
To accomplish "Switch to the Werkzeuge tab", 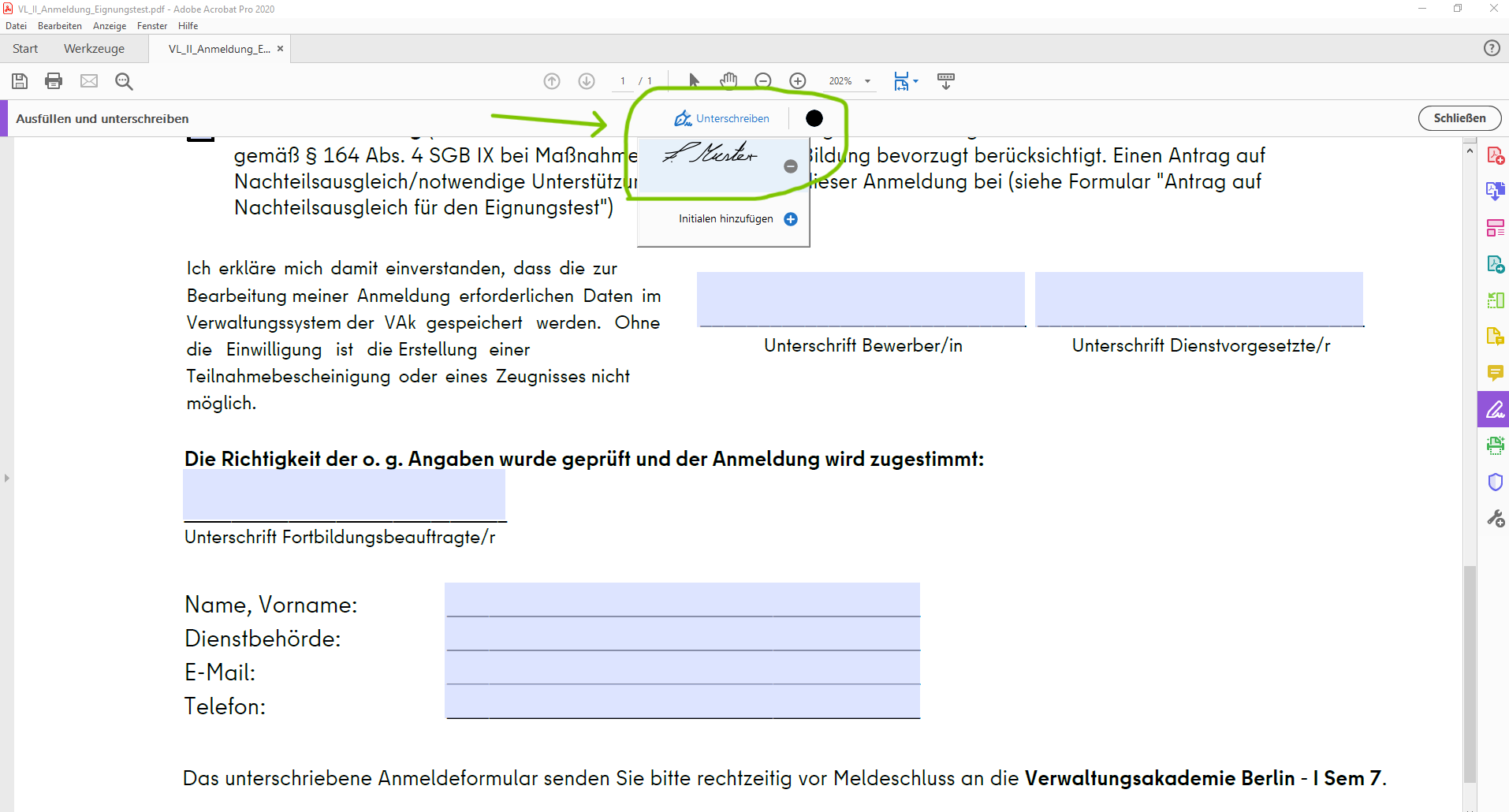I will [94, 49].
